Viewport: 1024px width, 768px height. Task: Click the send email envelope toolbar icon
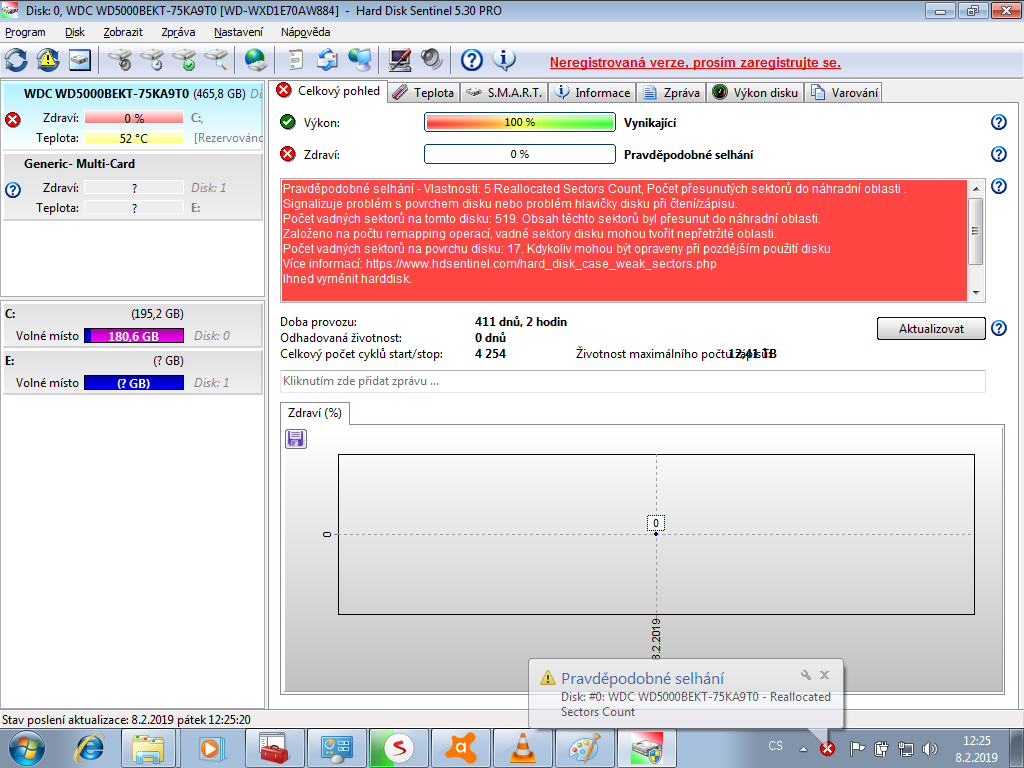point(328,60)
